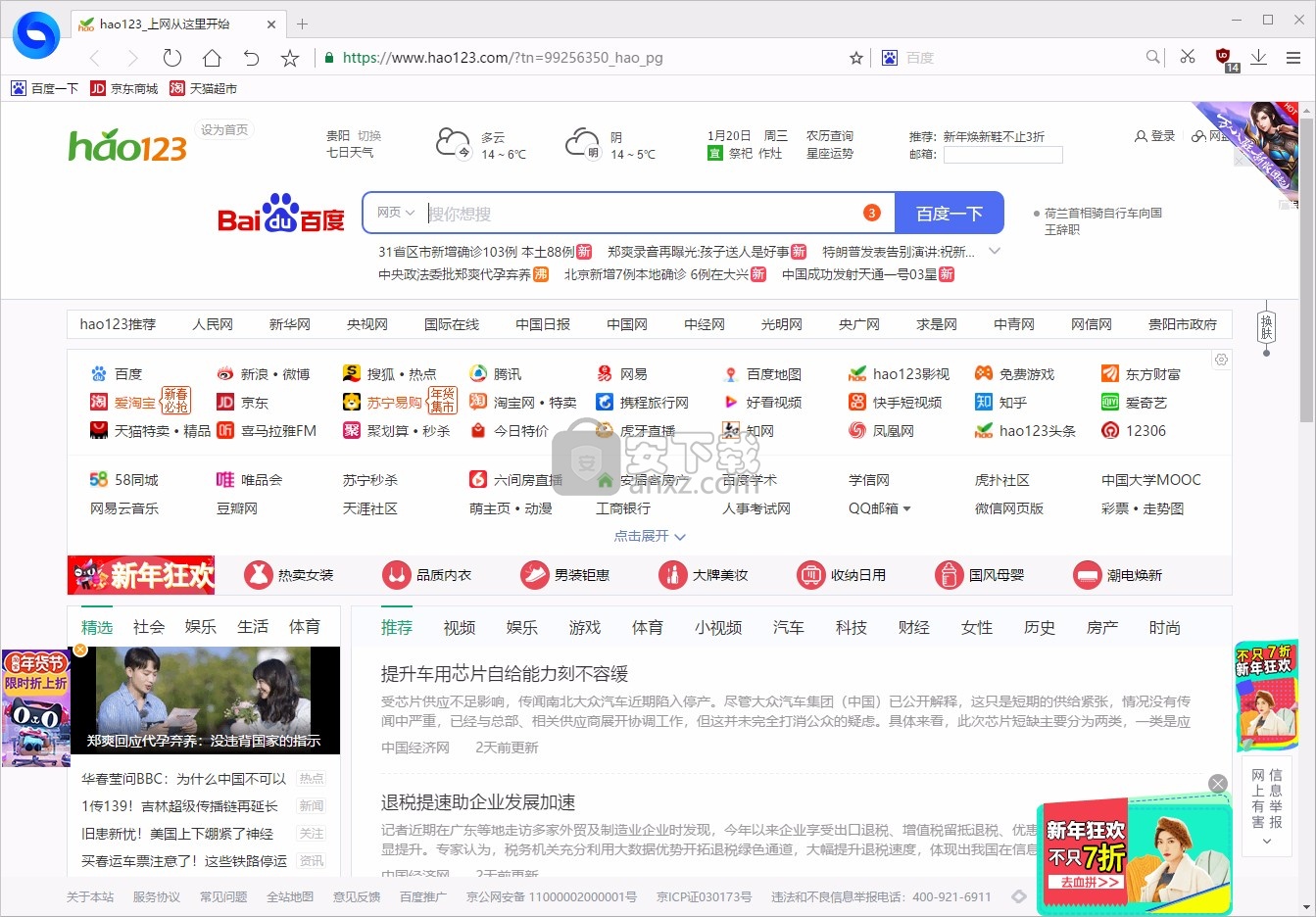This screenshot has height=917, width=1316.
Task: Switch to 财经 feed tab
Action: [914, 628]
